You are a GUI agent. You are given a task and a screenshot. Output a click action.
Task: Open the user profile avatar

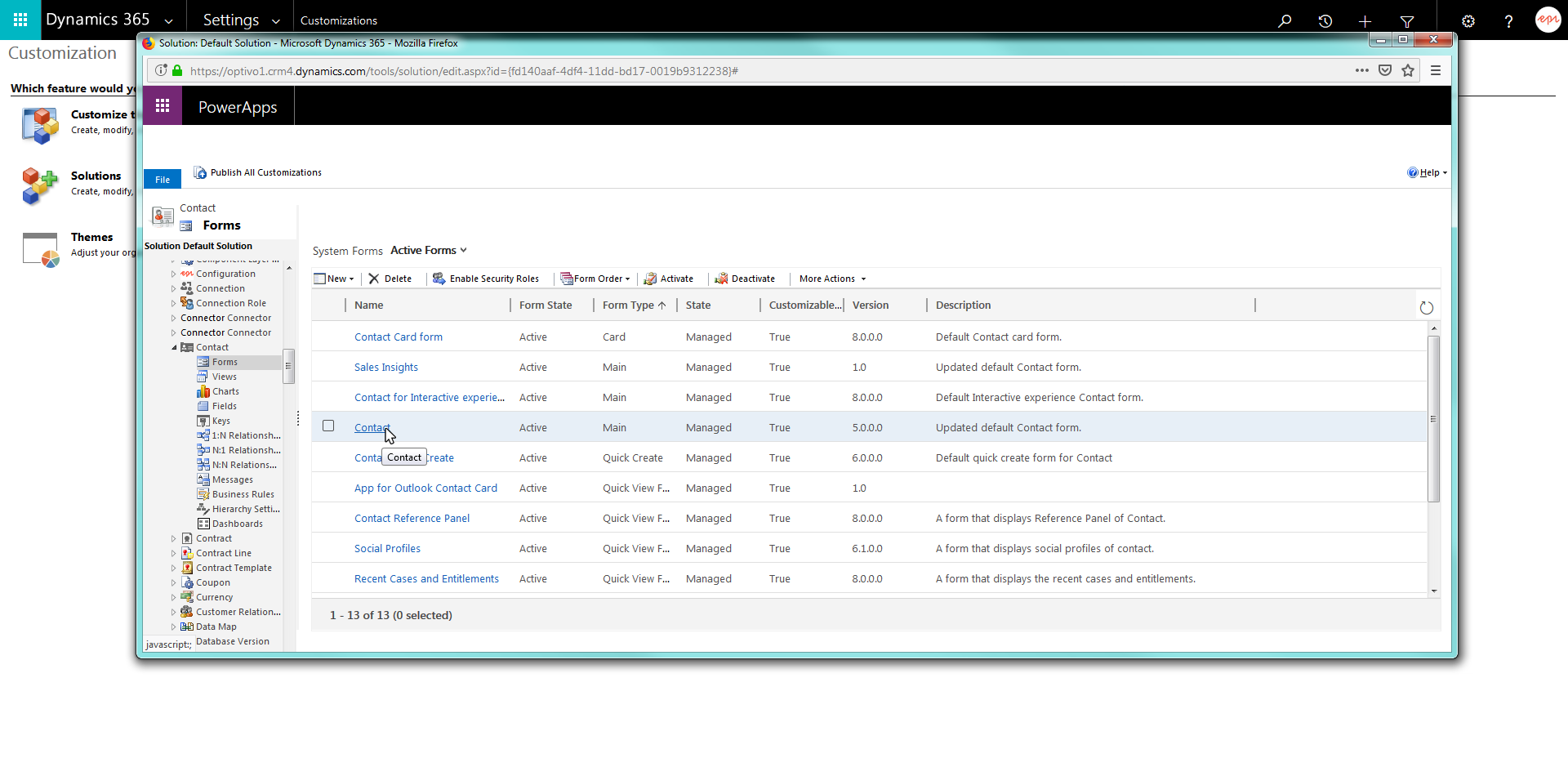(1548, 20)
